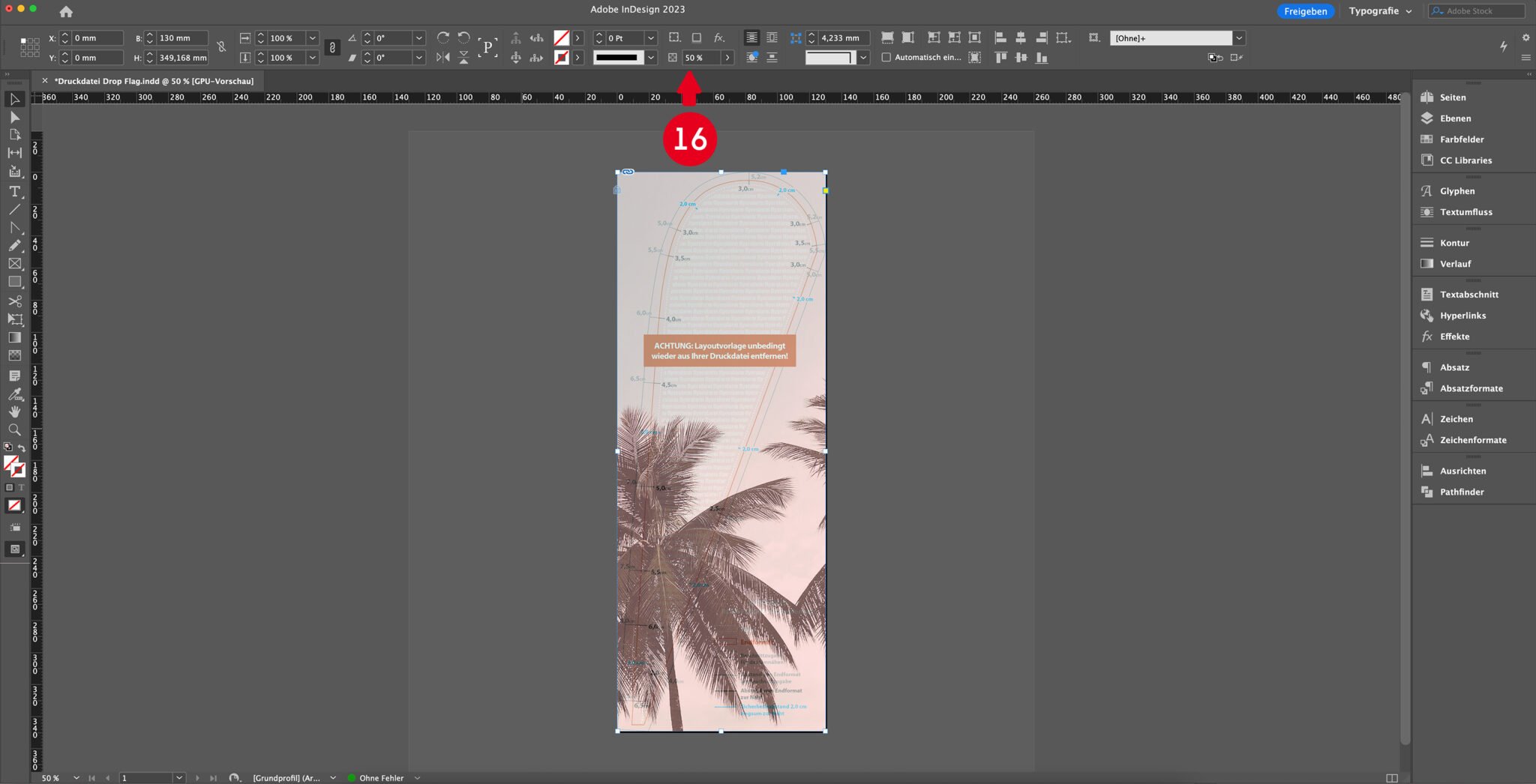
Task: Open the Effekte panel
Action: (1455, 337)
